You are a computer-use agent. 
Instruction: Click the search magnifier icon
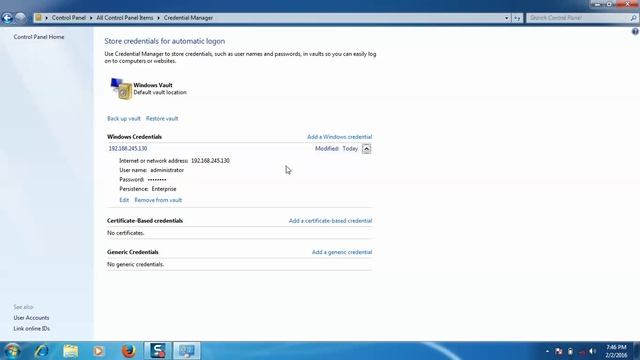click(x=633, y=18)
